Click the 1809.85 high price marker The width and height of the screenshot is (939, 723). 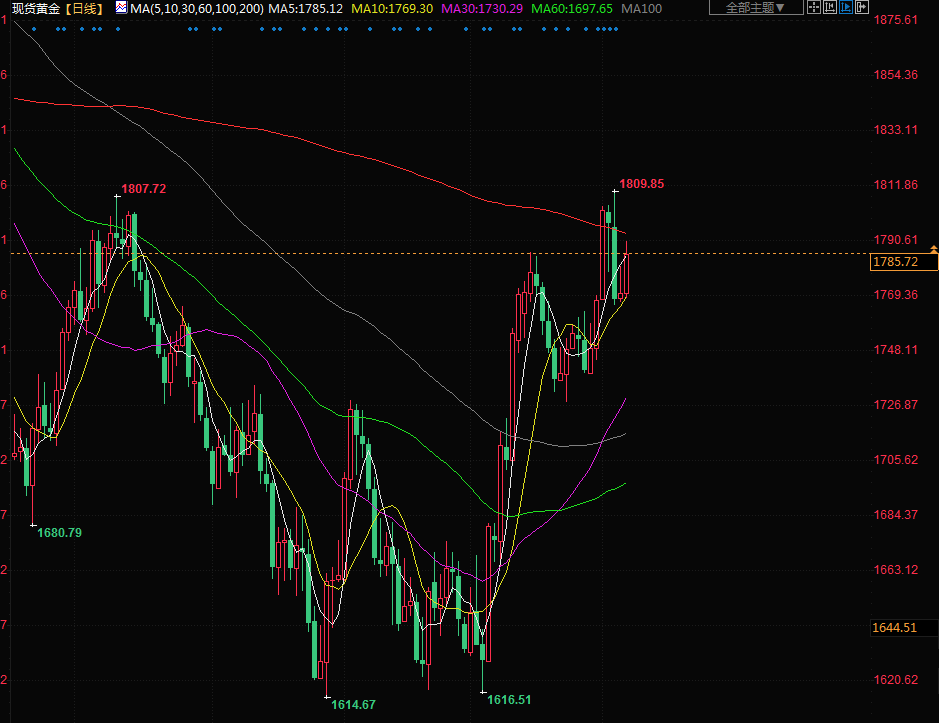click(641, 184)
